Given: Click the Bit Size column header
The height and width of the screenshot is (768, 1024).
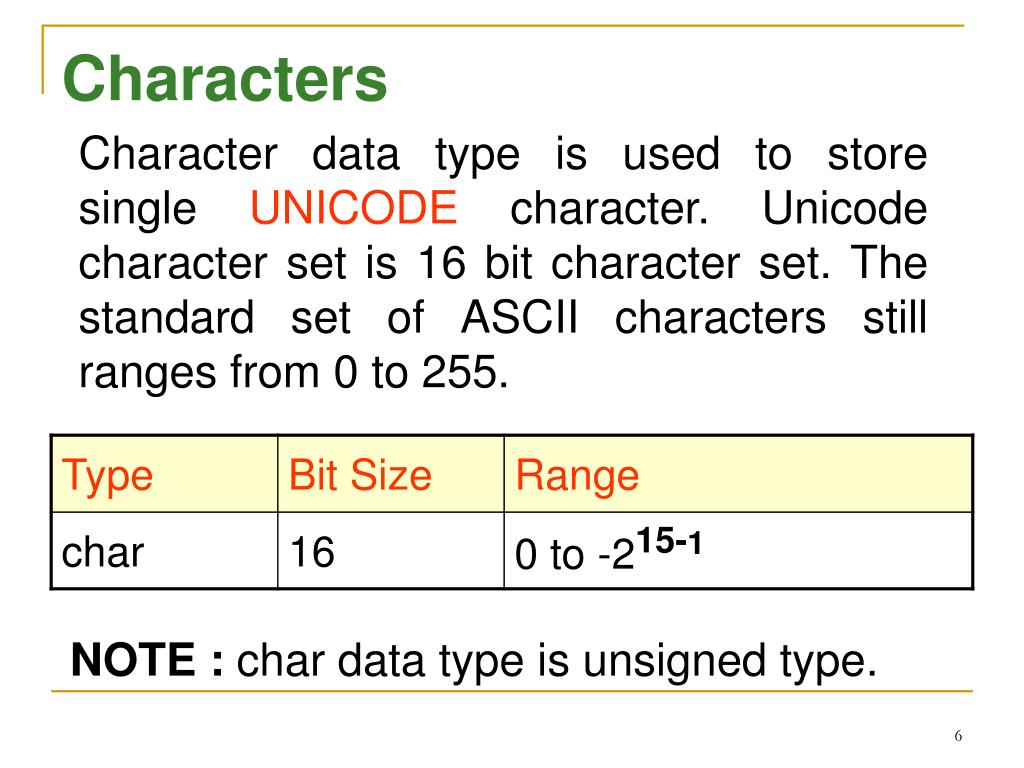Looking at the screenshot, I should (x=360, y=475).
